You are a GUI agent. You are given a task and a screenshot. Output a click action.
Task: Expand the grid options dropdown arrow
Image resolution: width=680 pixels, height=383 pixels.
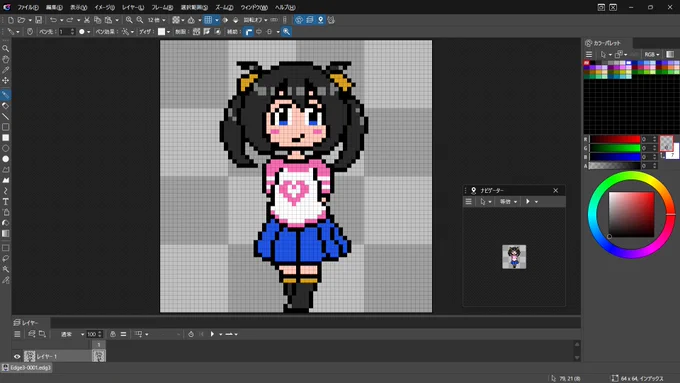pos(217,20)
